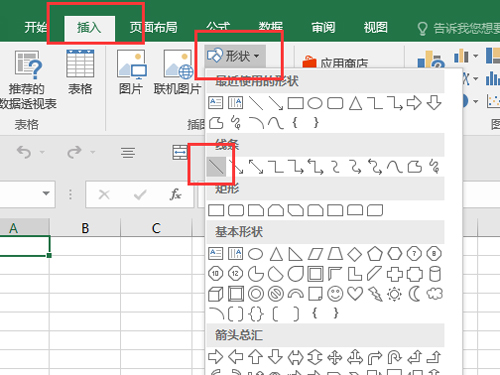Pick the text box in recent shapes
This screenshot has width=500, height=375.
coord(216,103)
